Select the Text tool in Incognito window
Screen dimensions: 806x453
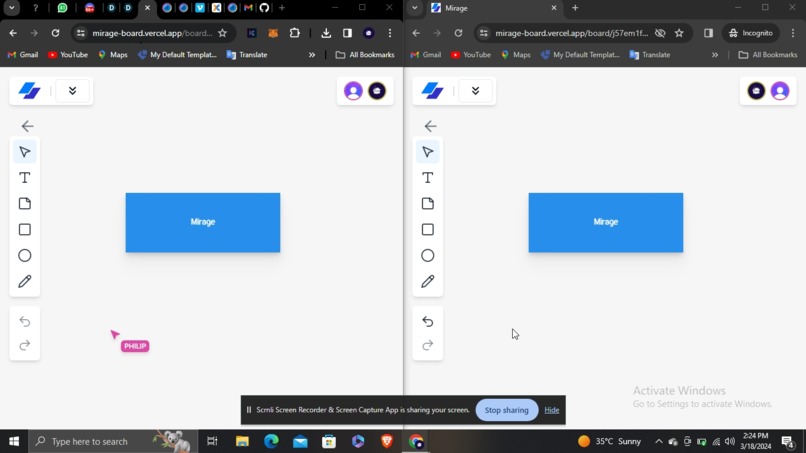pos(428,178)
